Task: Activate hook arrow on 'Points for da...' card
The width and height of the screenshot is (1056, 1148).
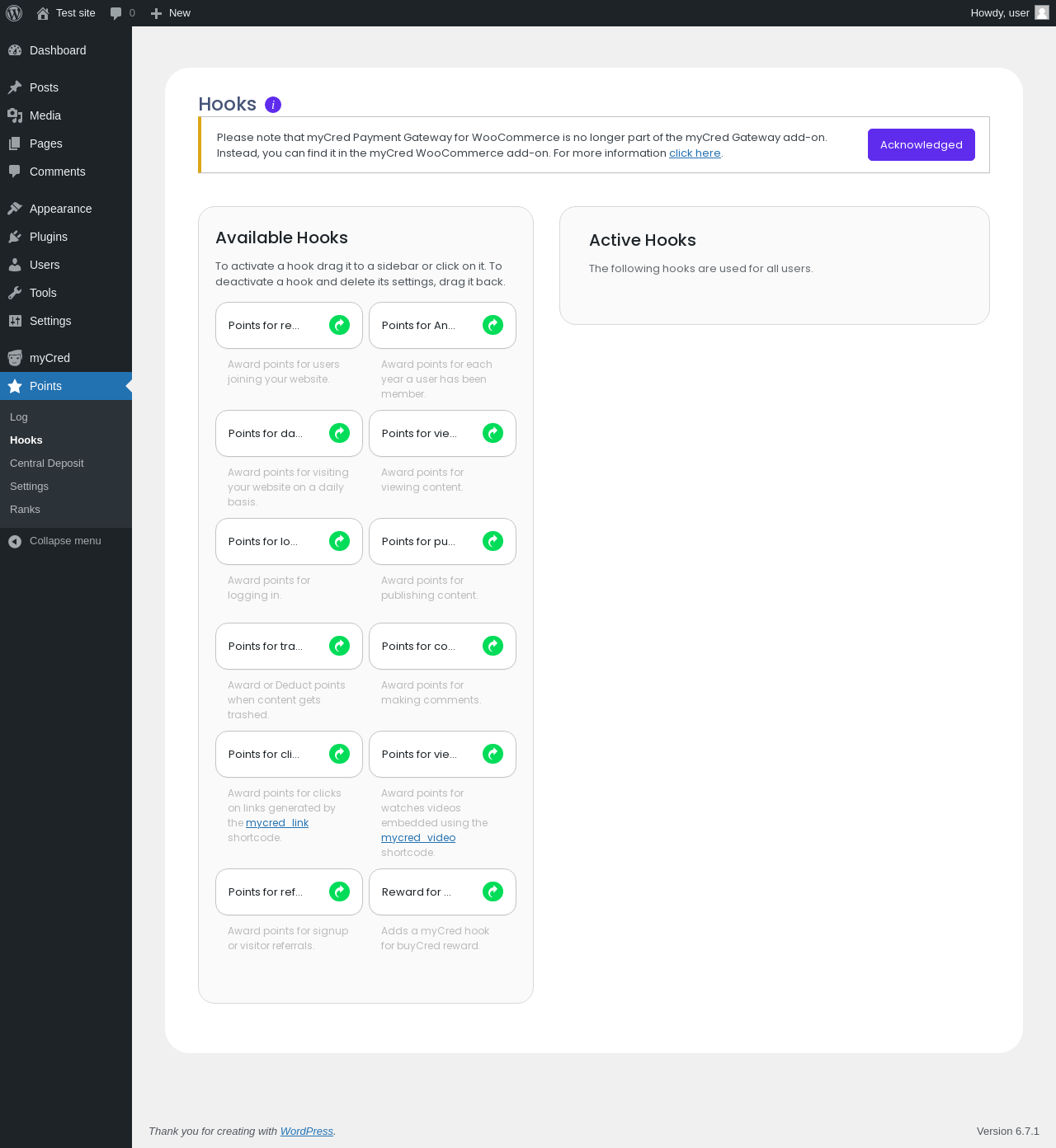Action: pos(339,433)
